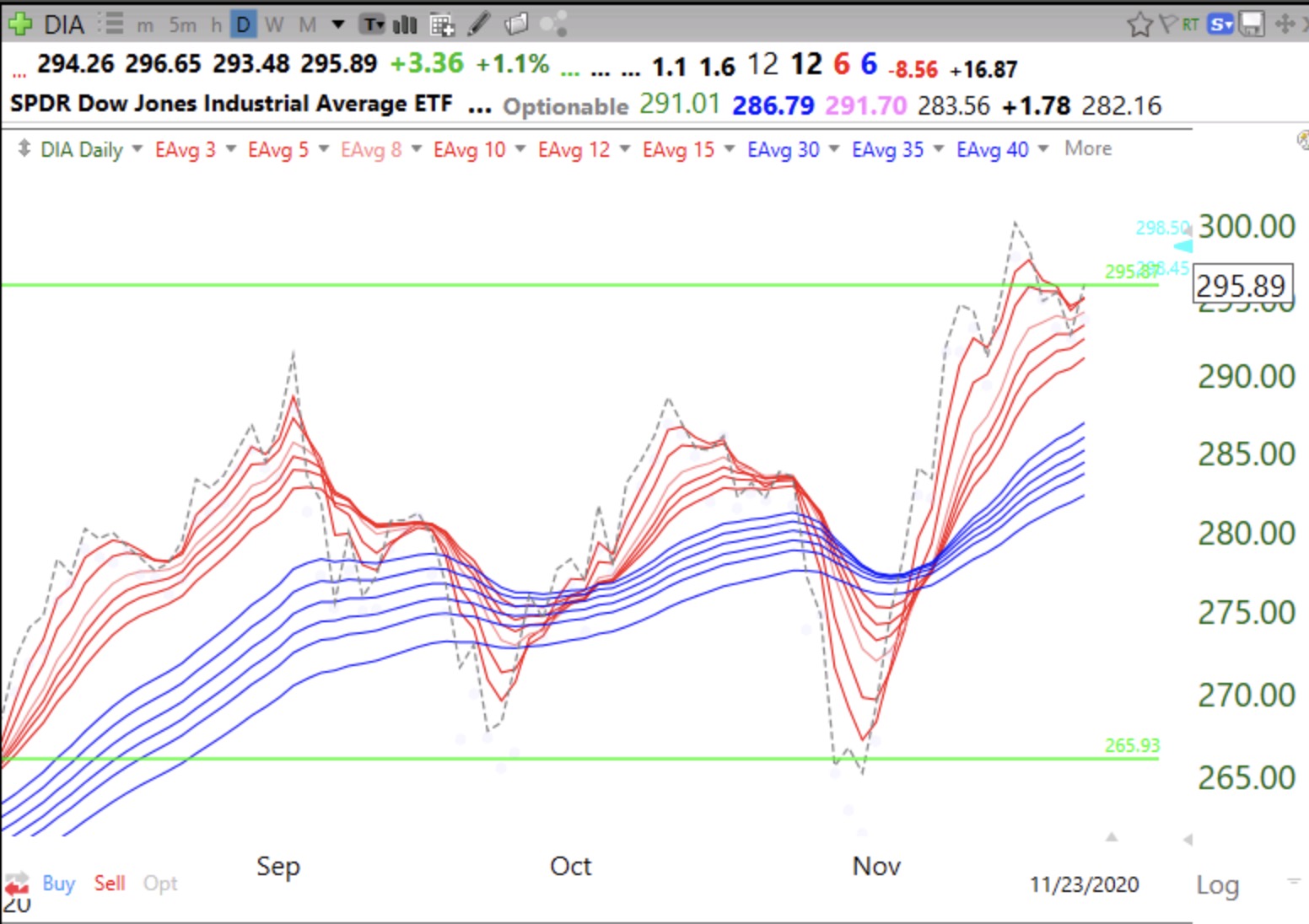Open the timeframe dropdown arrow after M
The width and height of the screenshot is (1309, 924).
point(338,24)
